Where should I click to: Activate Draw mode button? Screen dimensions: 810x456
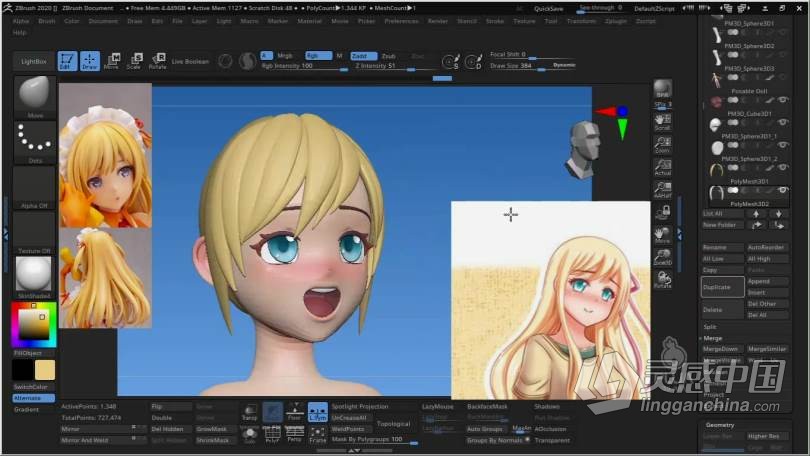tap(89, 61)
